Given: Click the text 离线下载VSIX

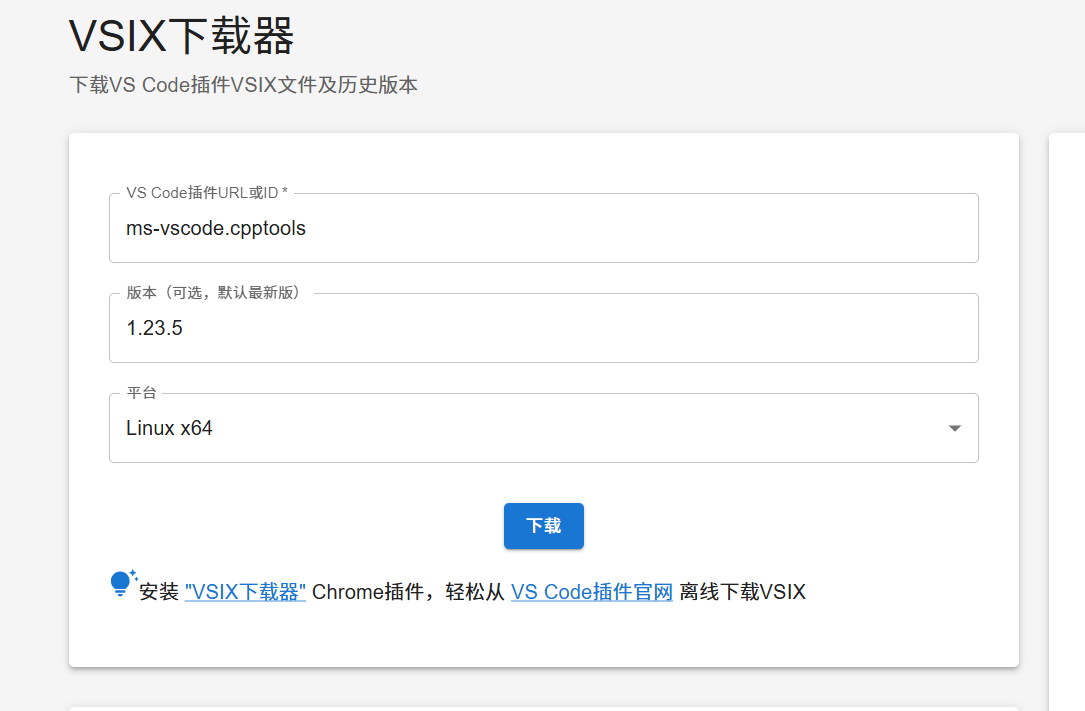Looking at the screenshot, I should pos(742,592).
